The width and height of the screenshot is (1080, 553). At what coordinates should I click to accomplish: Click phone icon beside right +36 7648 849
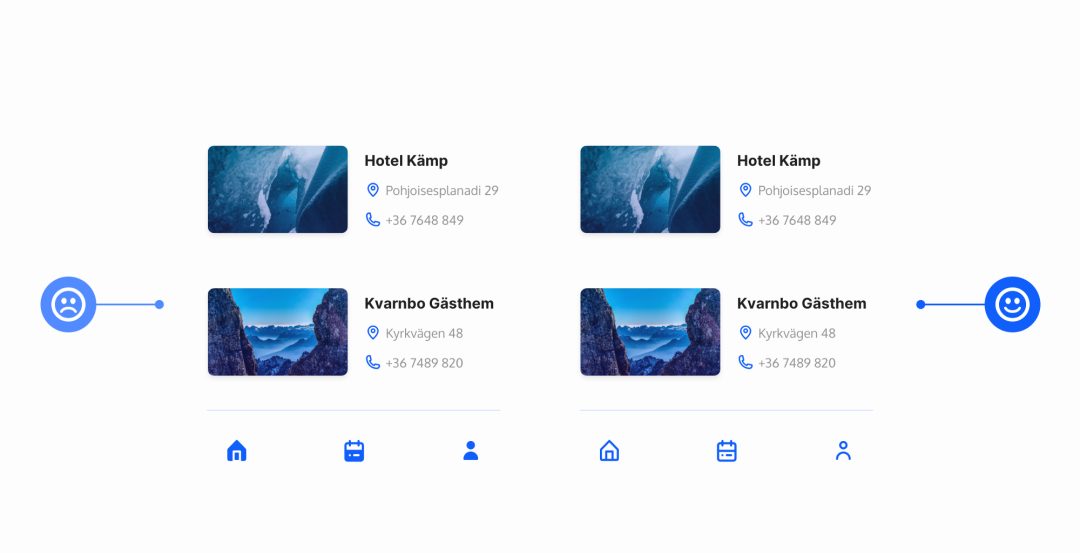pos(745,220)
